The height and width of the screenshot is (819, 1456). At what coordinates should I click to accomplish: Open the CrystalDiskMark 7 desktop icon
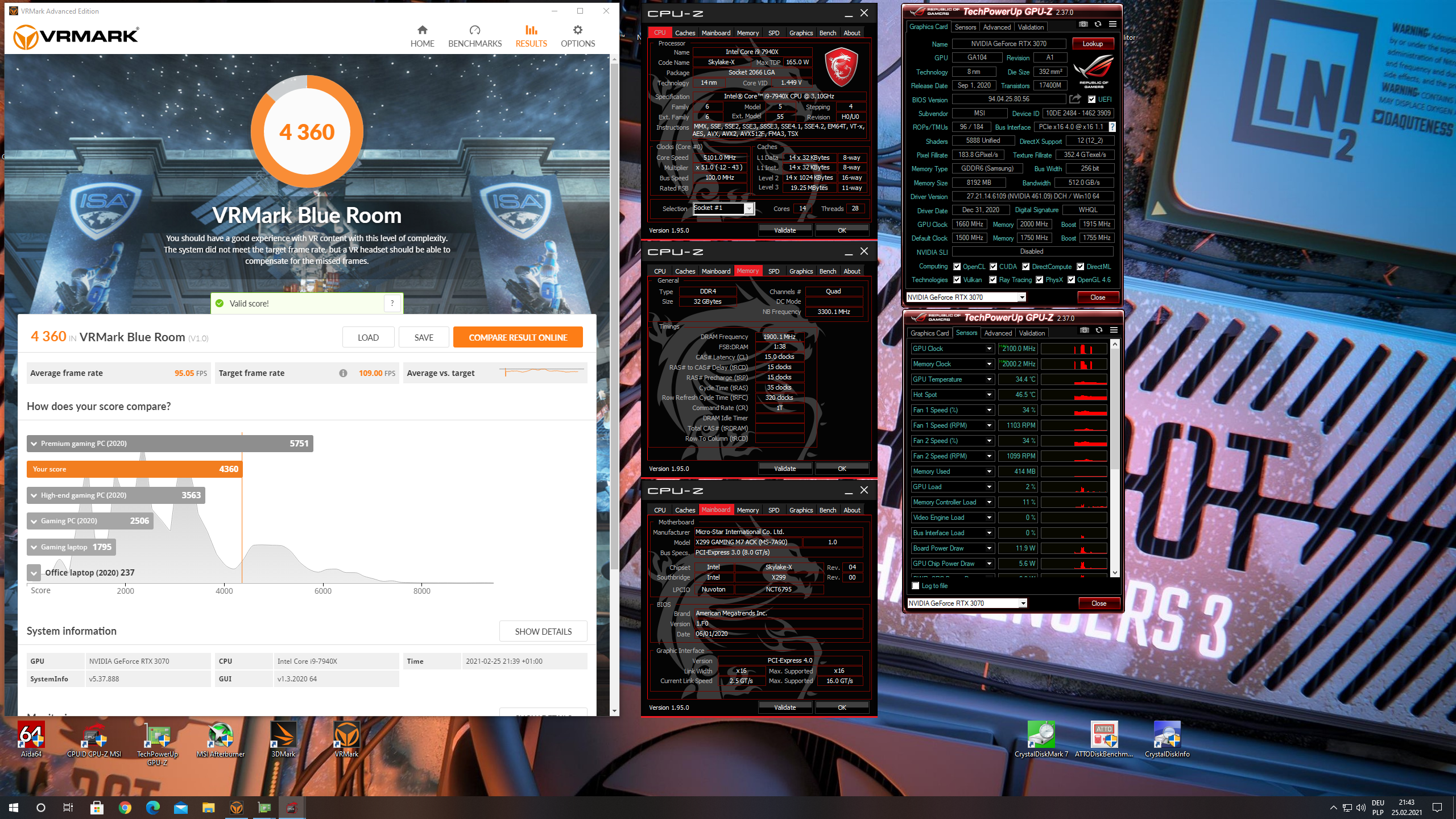coord(1041,739)
